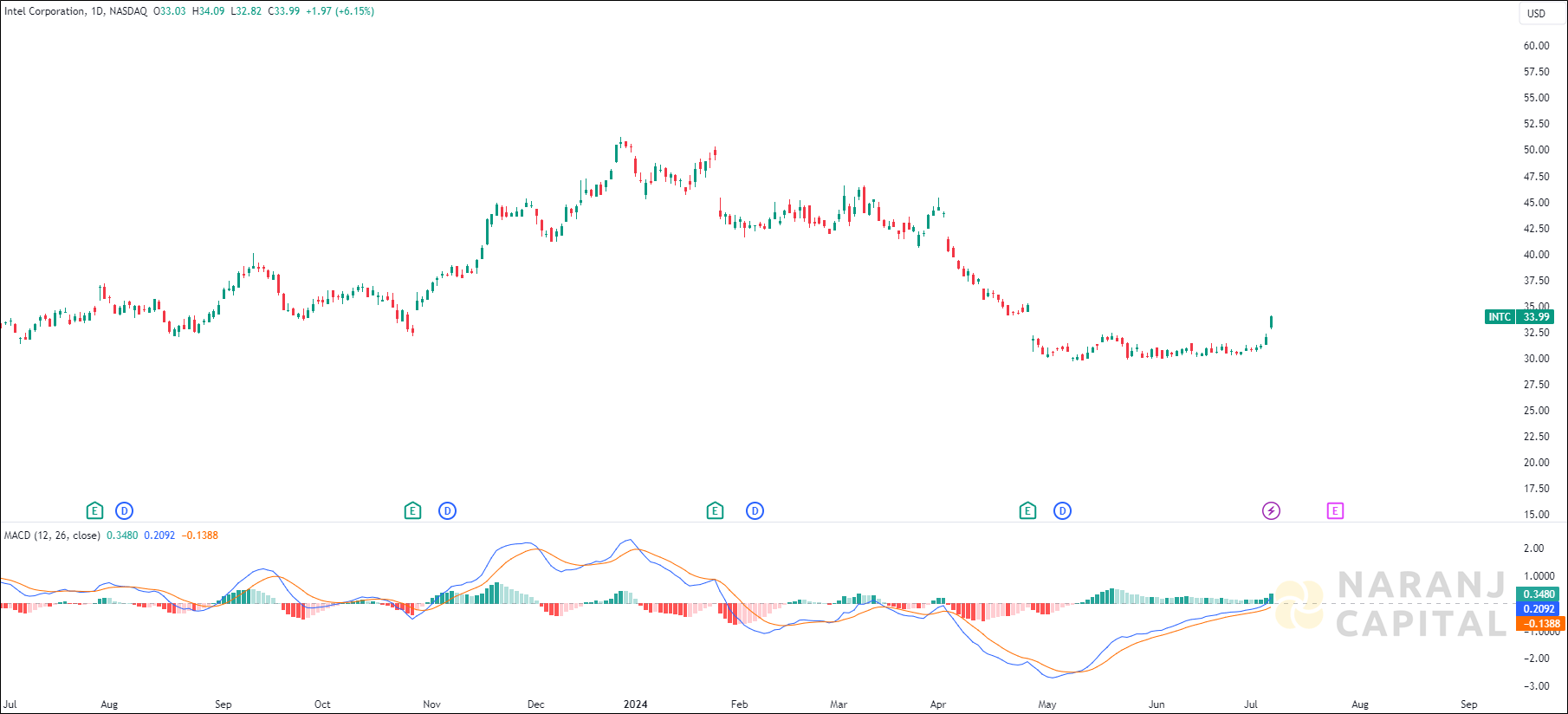Click the earnings E marker in late April
Viewport: 1568px width, 714px height.
click(1027, 511)
